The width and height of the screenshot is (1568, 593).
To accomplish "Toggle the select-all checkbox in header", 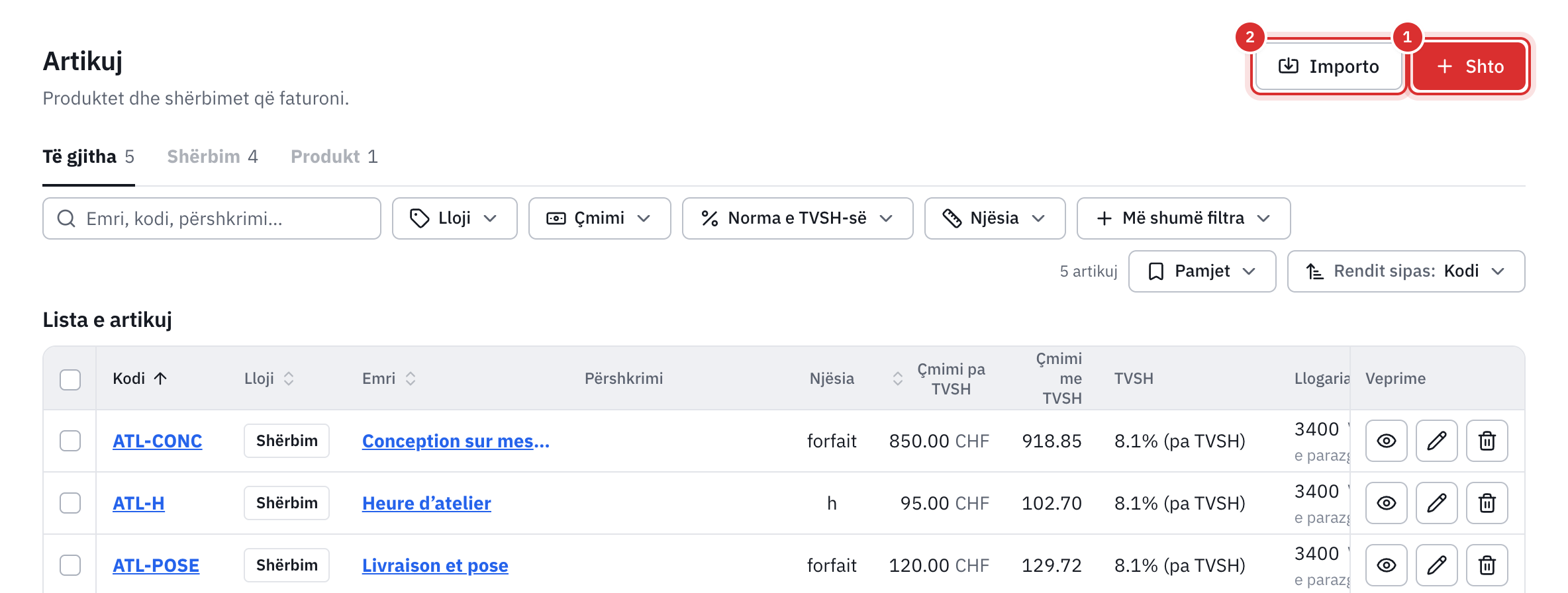I will click(70, 379).
